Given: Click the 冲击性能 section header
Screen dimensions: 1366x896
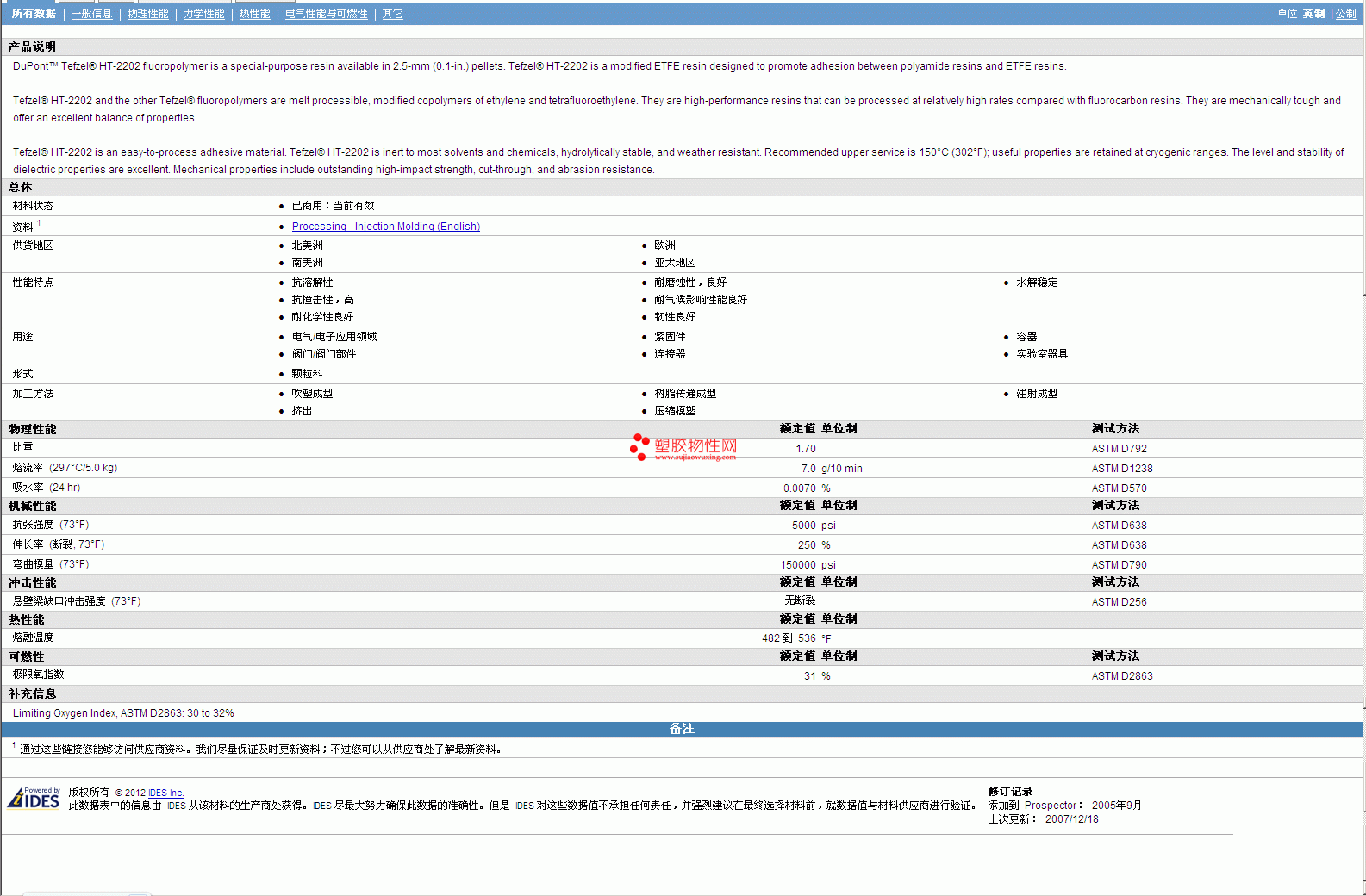Looking at the screenshot, I should point(32,582).
